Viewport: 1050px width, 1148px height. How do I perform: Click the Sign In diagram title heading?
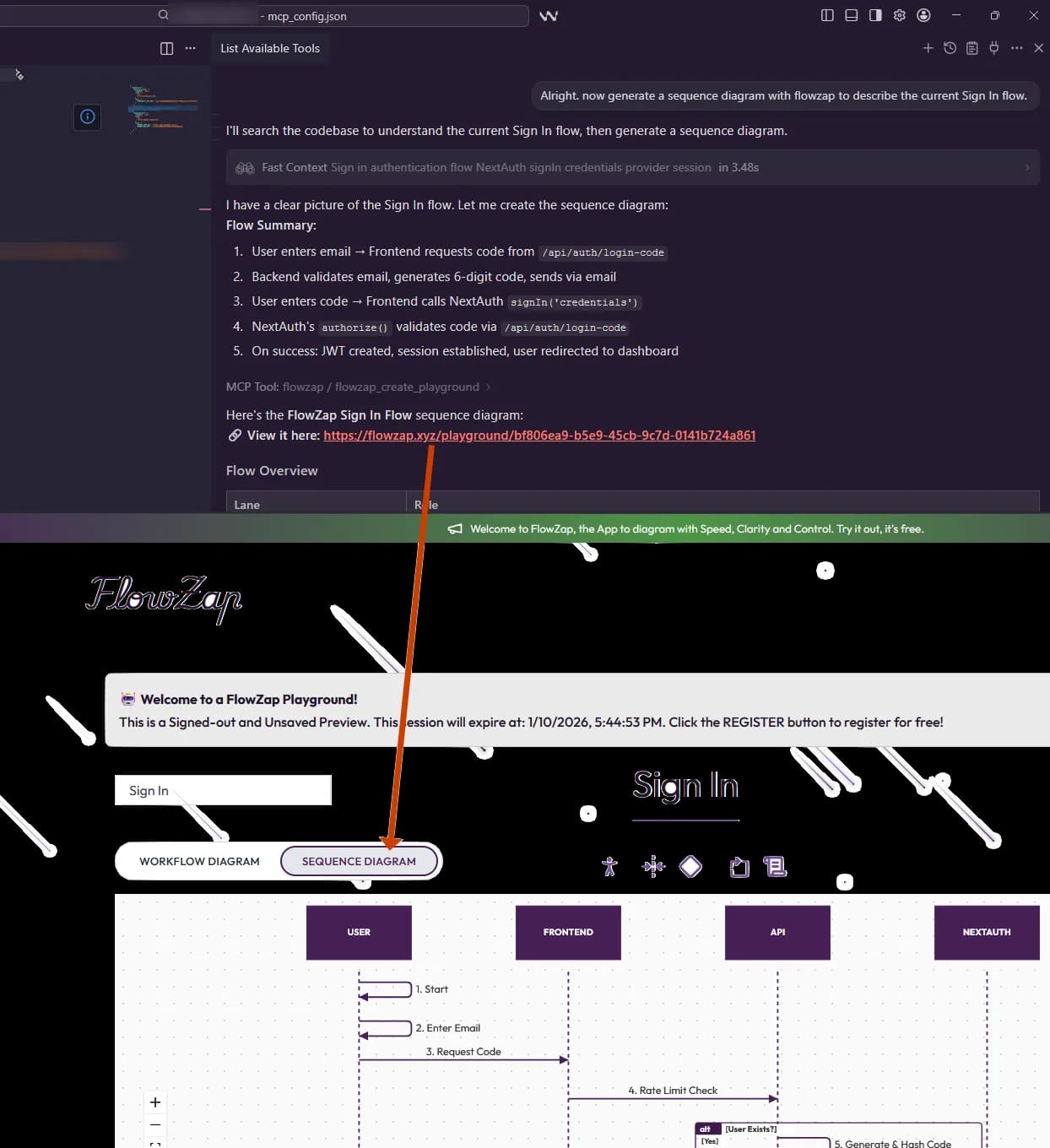coord(685,786)
